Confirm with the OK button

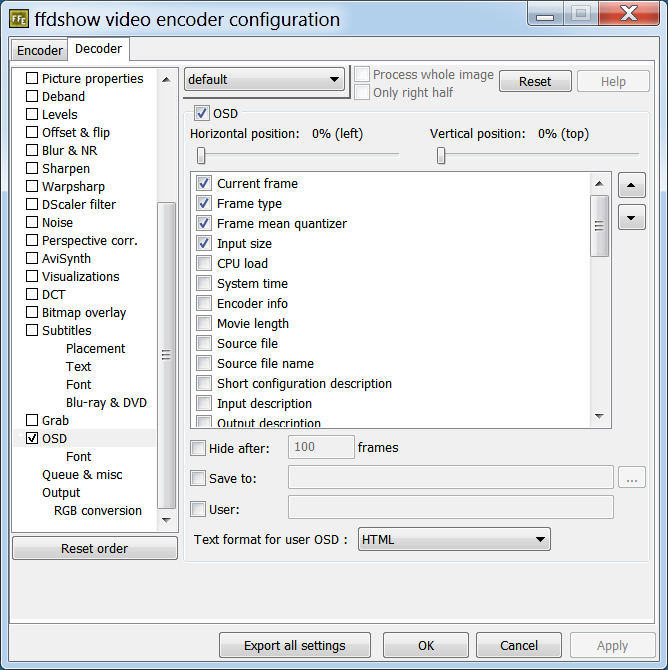pyautogui.click(x=426, y=645)
